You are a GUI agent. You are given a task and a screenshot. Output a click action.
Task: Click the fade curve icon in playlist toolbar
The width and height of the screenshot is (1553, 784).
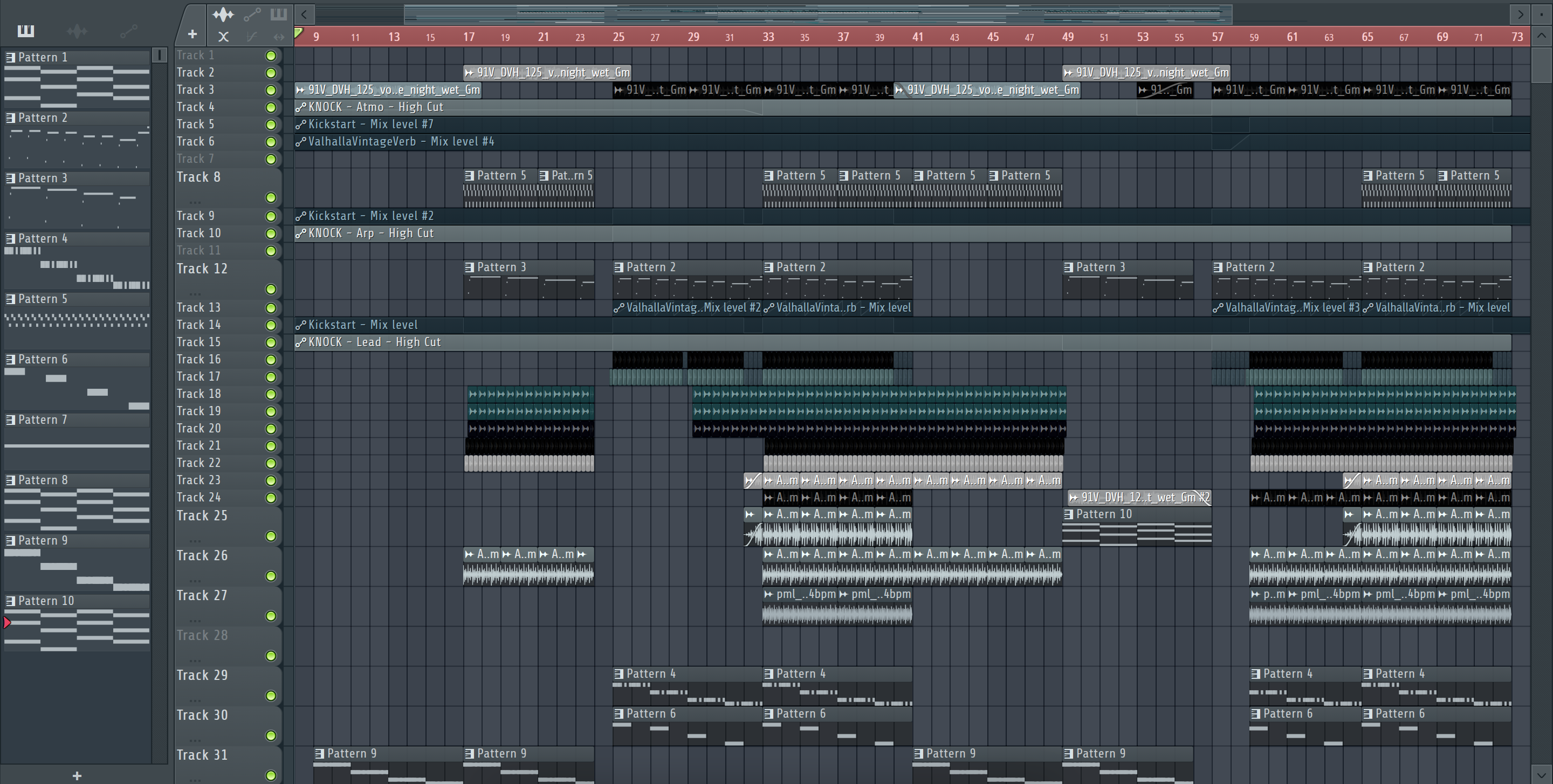pyautogui.click(x=252, y=37)
